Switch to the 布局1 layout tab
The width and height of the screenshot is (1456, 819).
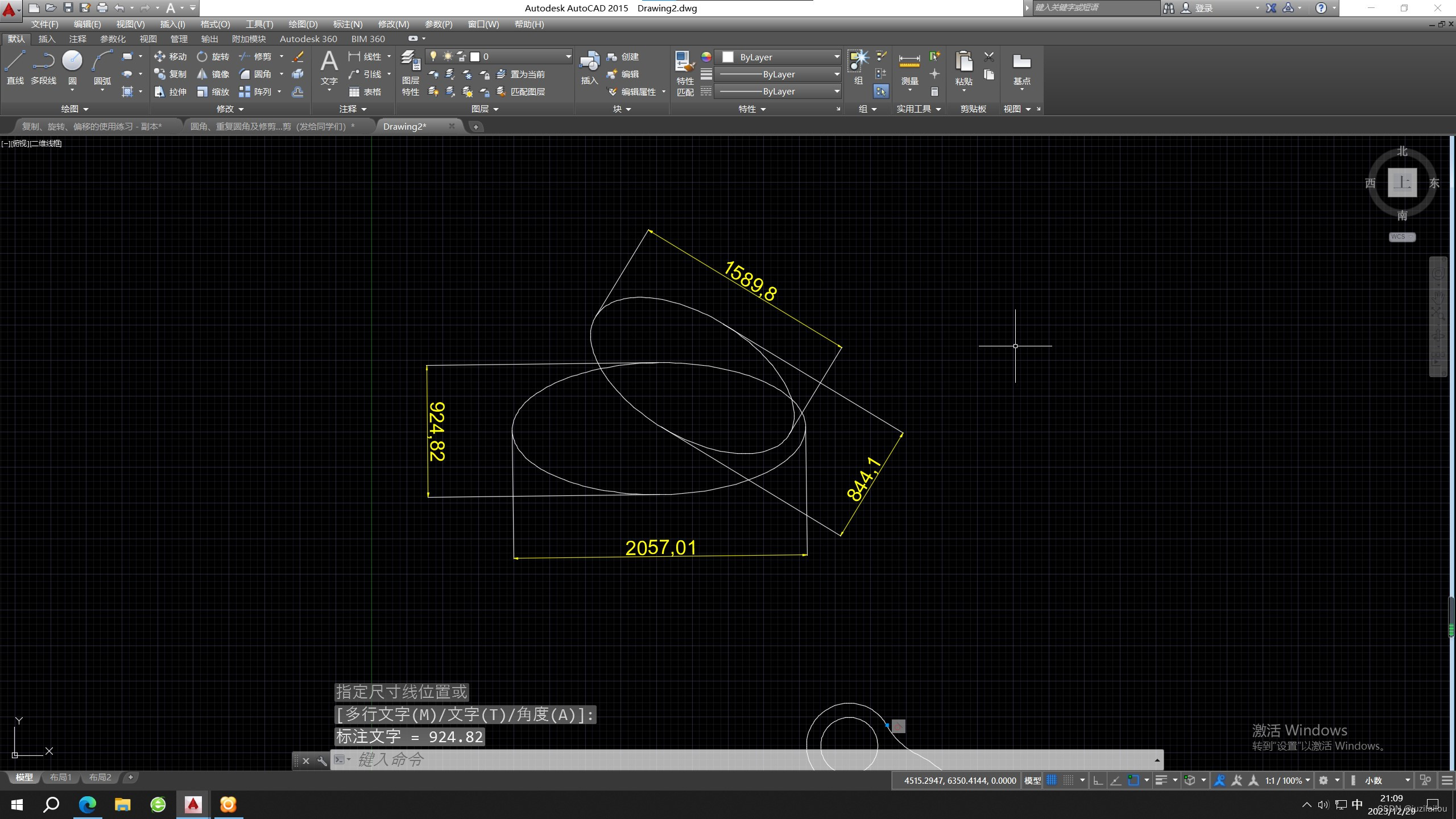[60, 777]
